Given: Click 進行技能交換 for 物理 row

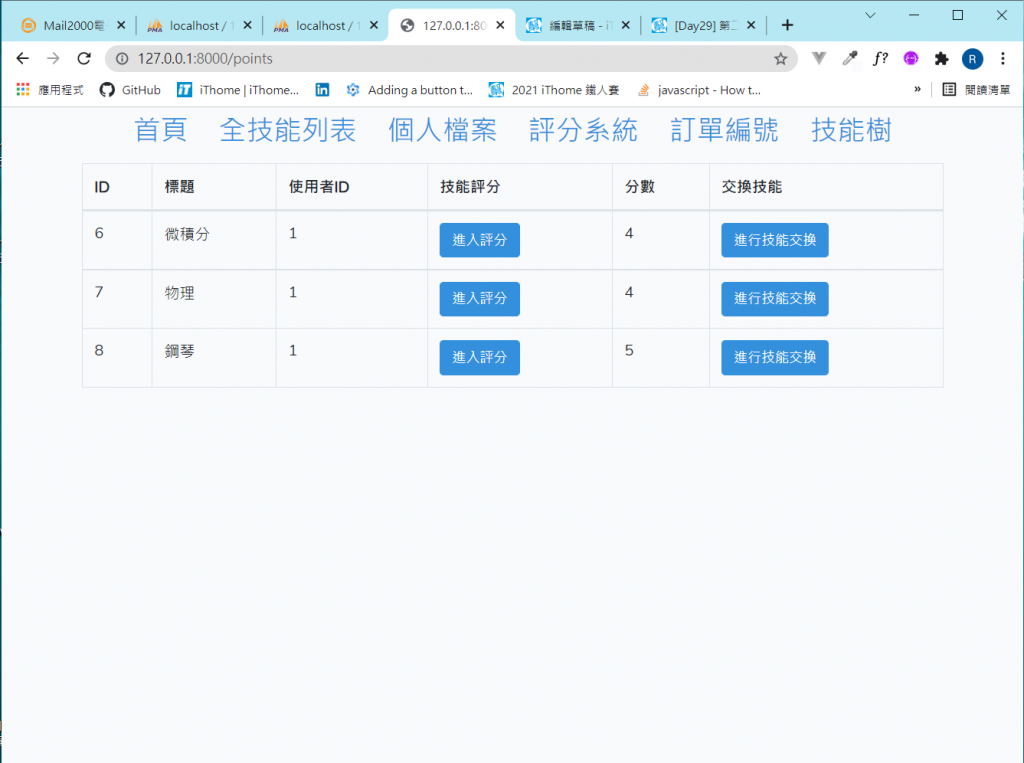Looking at the screenshot, I should pyautogui.click(x=775, y=299).
